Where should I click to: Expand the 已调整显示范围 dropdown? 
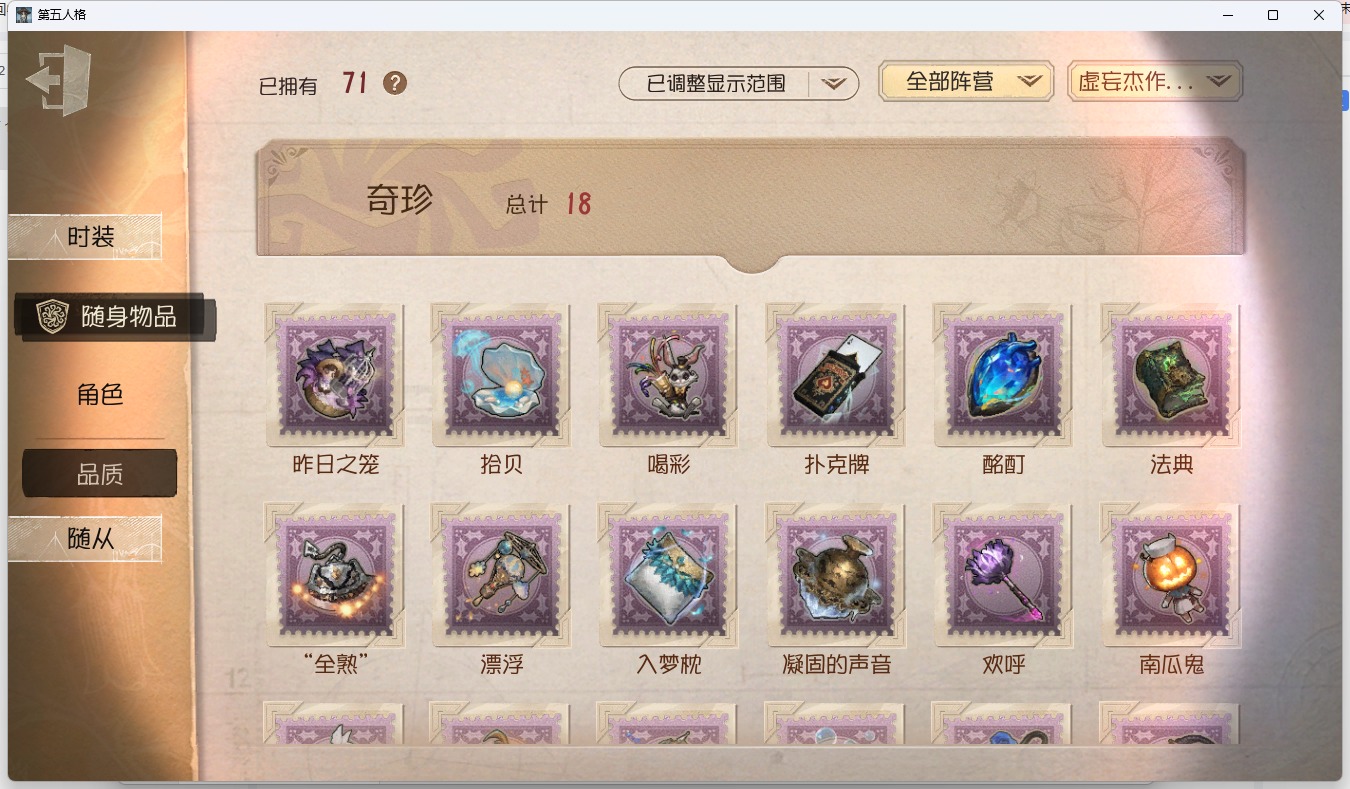click(739, 84)
